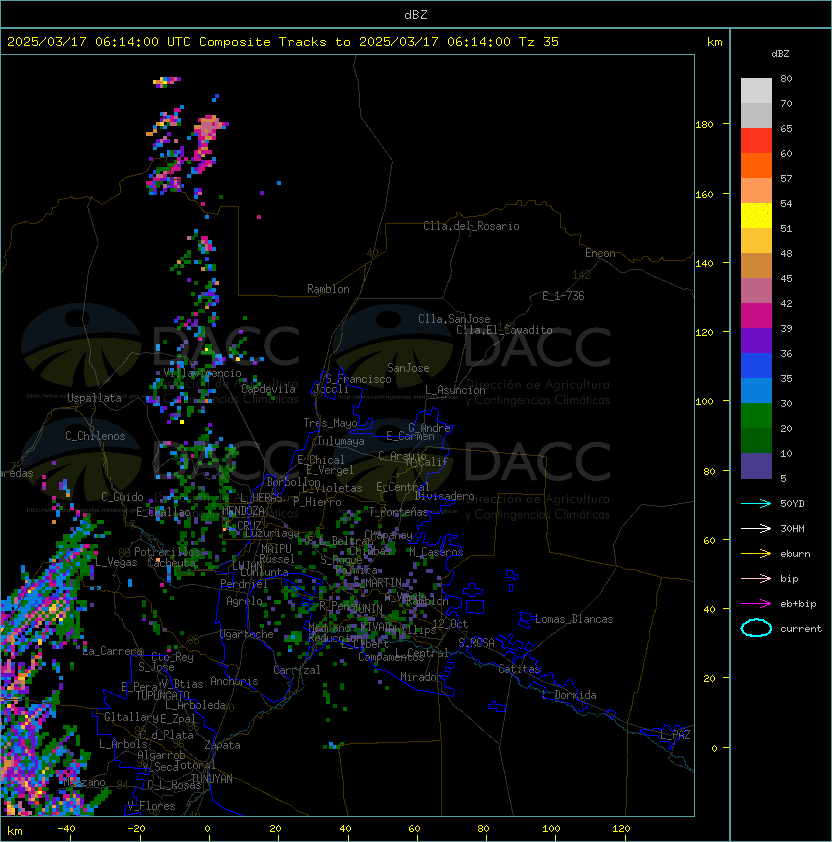This screenshot has width=832, height=842.
Task: Click the light blue swatch above 30
Action: pos(756,390)
